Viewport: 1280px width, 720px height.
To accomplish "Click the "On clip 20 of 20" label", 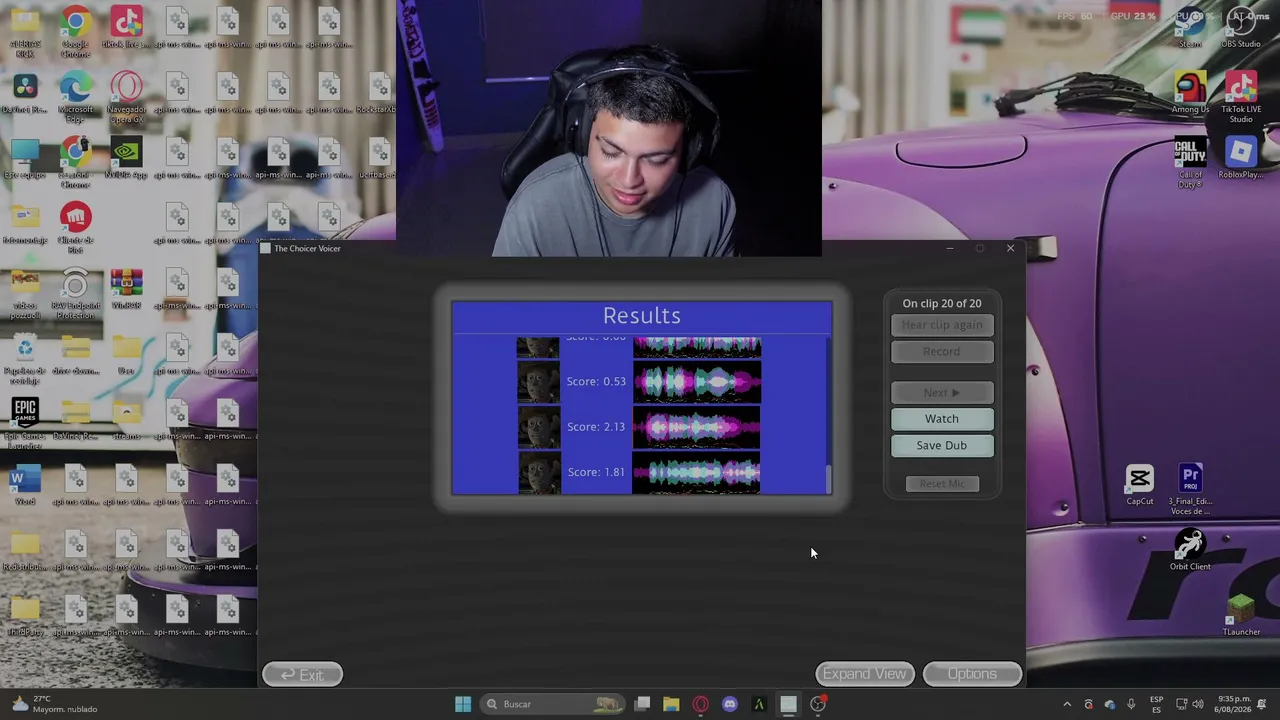I will (x=942, y=303).
